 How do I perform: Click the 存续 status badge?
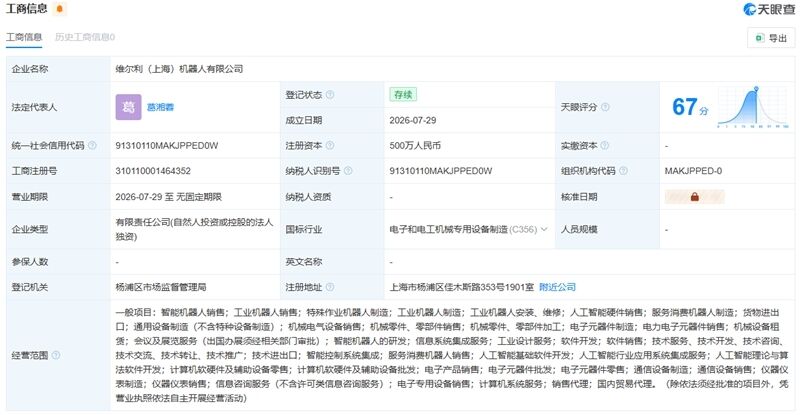403,94
